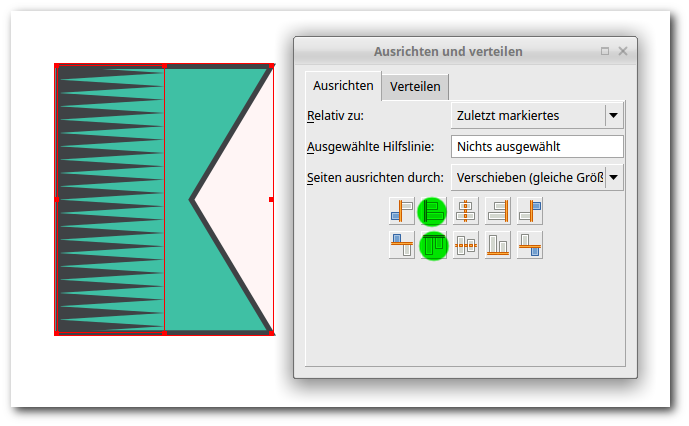Center objects on the horizontal axis

pyautogui.click(x=465, y=245)
